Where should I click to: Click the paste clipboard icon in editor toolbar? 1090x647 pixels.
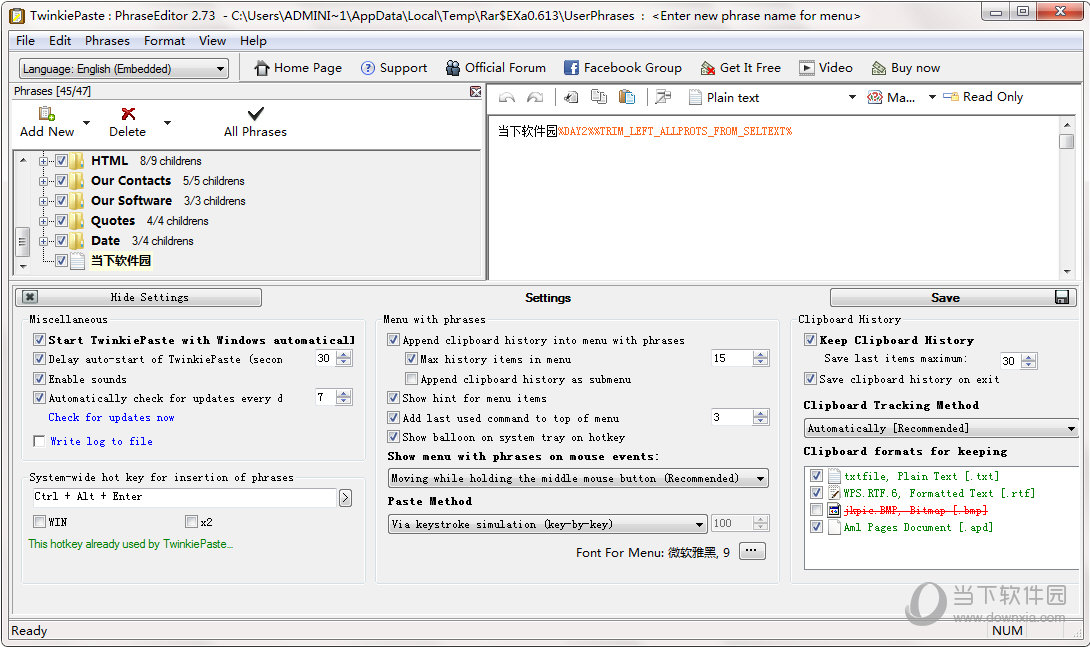(x=627, y=97)
